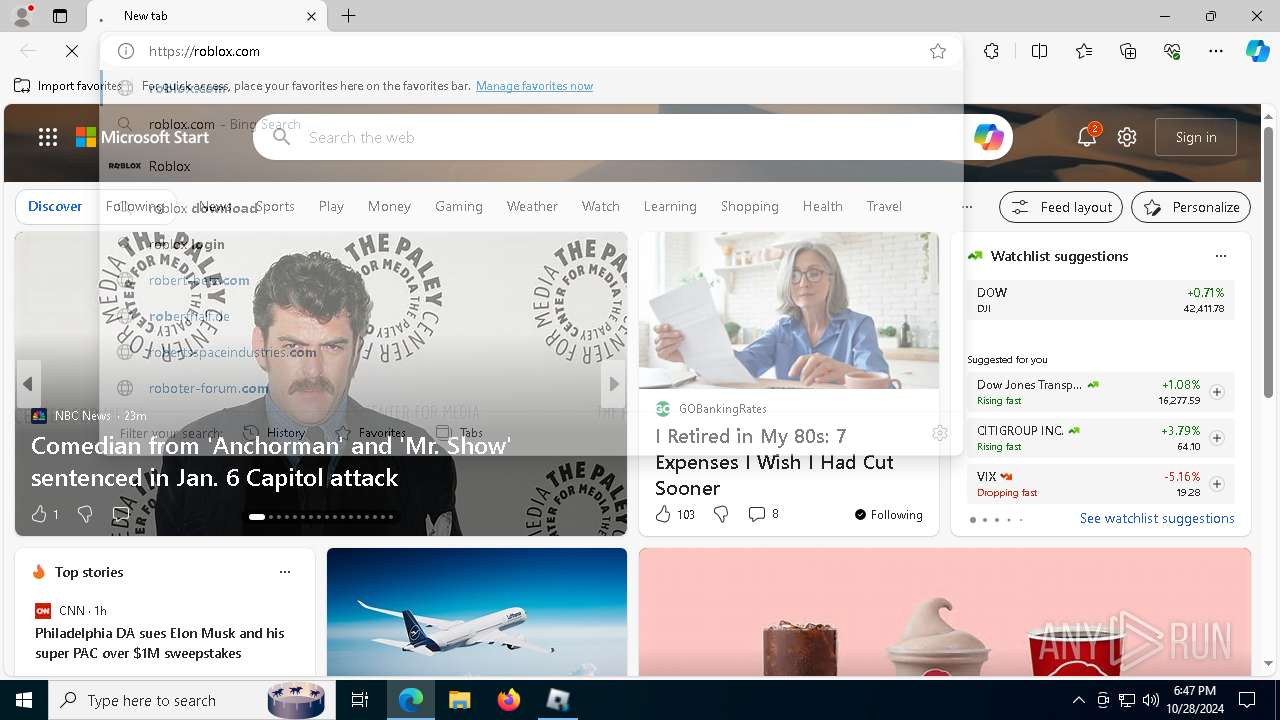
Task: Add this page to favorites star
Action: tap(938, 51)
